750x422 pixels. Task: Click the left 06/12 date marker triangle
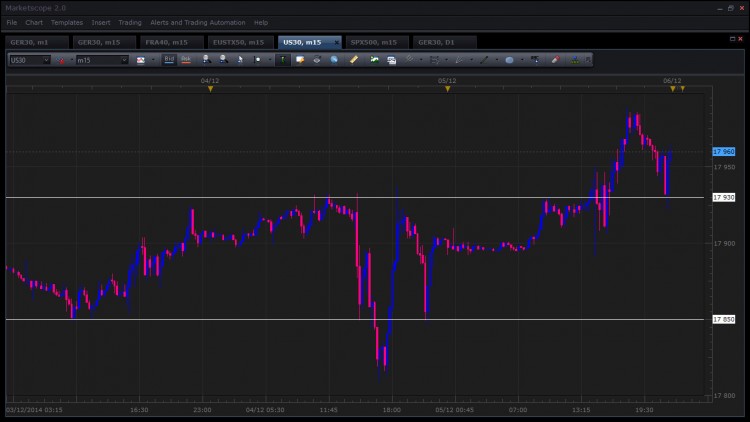673,89
